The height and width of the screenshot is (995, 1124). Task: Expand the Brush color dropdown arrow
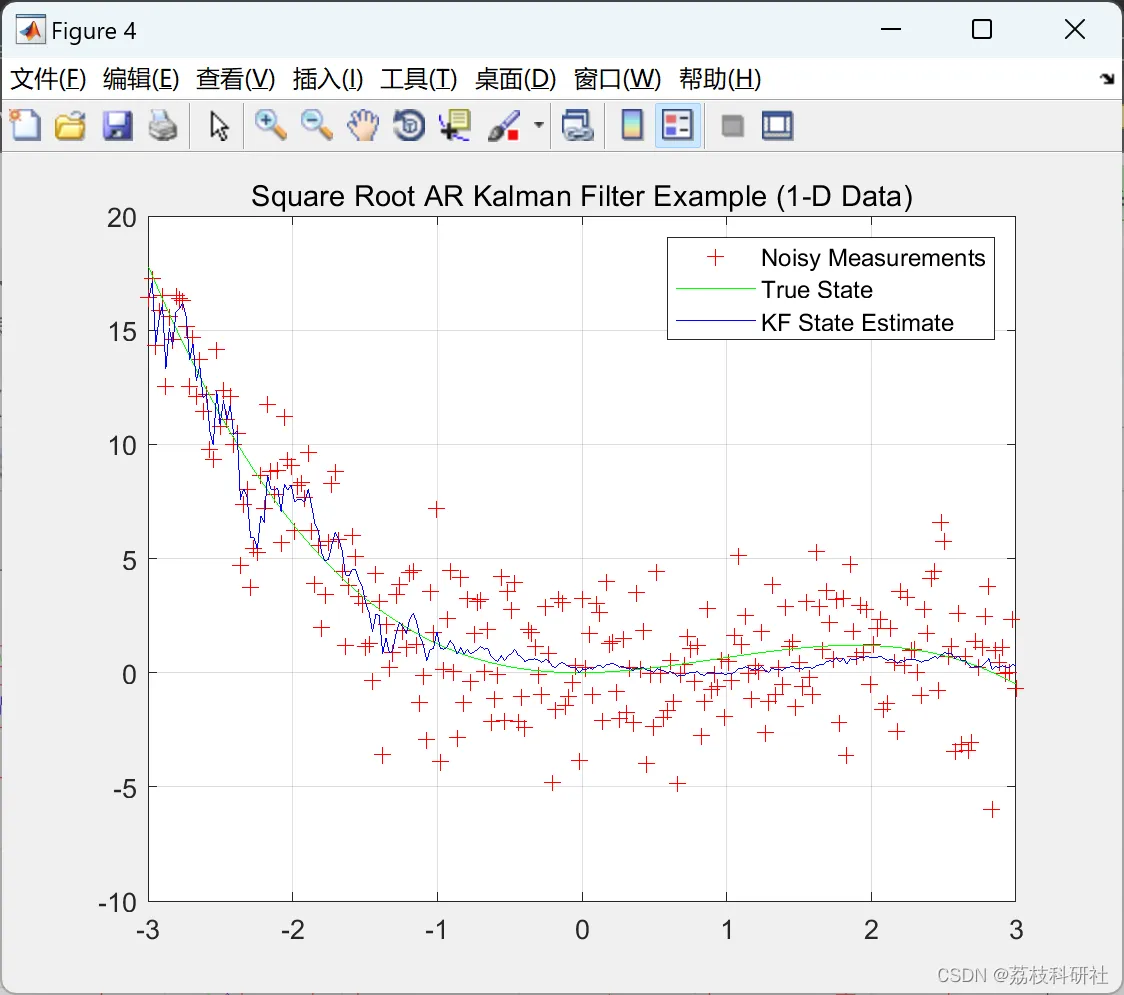pyautogui.click(x=538, y=125)
